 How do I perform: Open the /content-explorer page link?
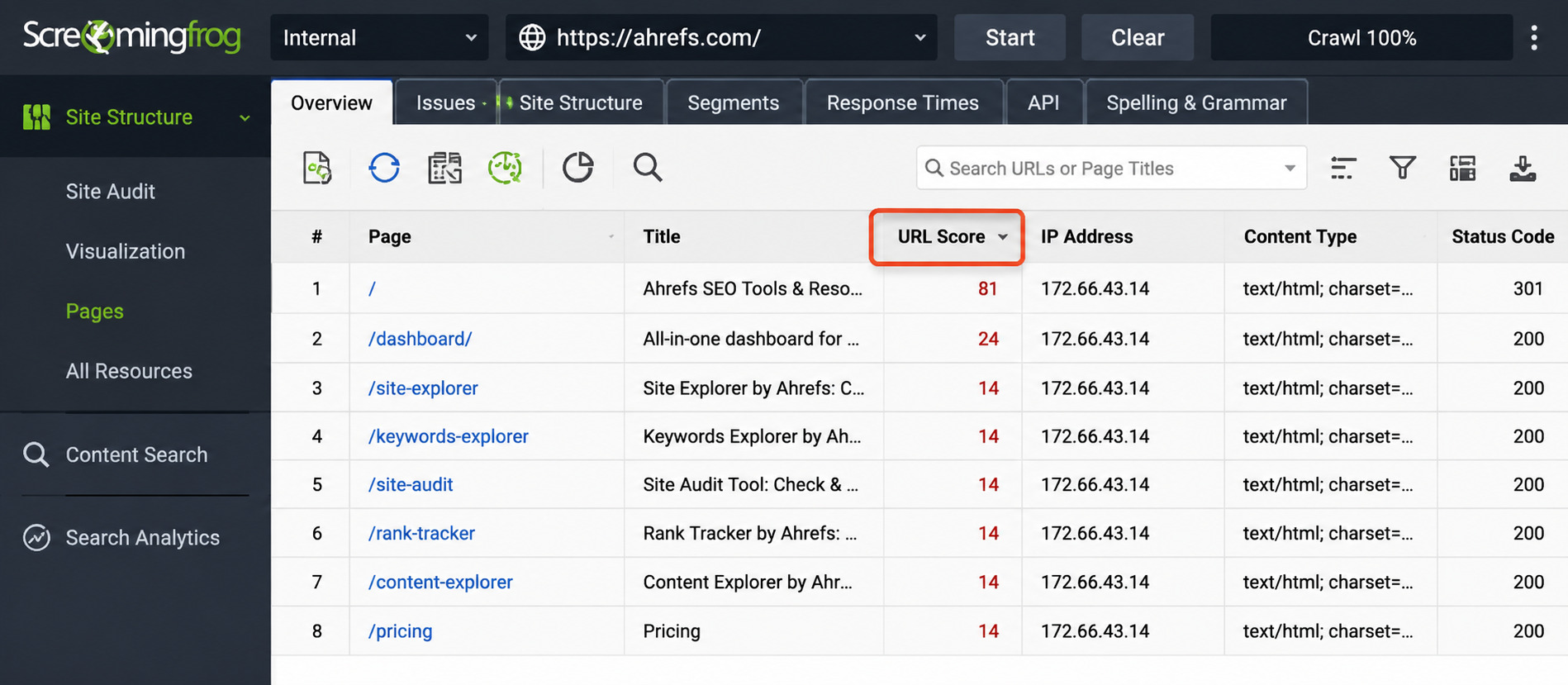tap(440, 583)
